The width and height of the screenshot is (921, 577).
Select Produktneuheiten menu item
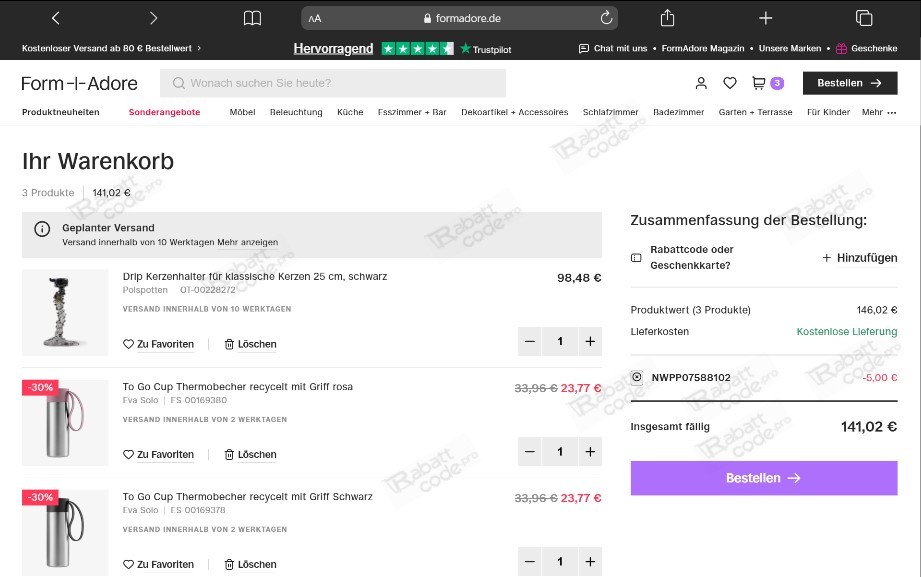click(x=60, y=112)
